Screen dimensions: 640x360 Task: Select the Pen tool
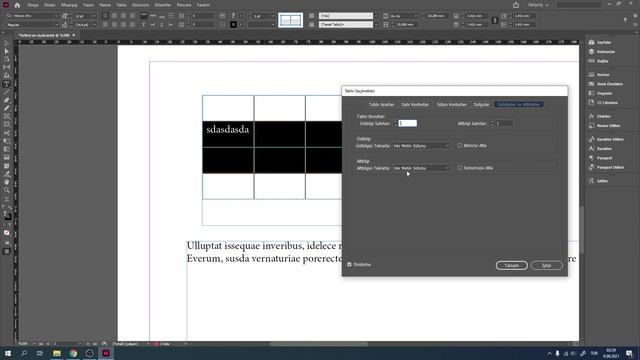tap(7, 100)
